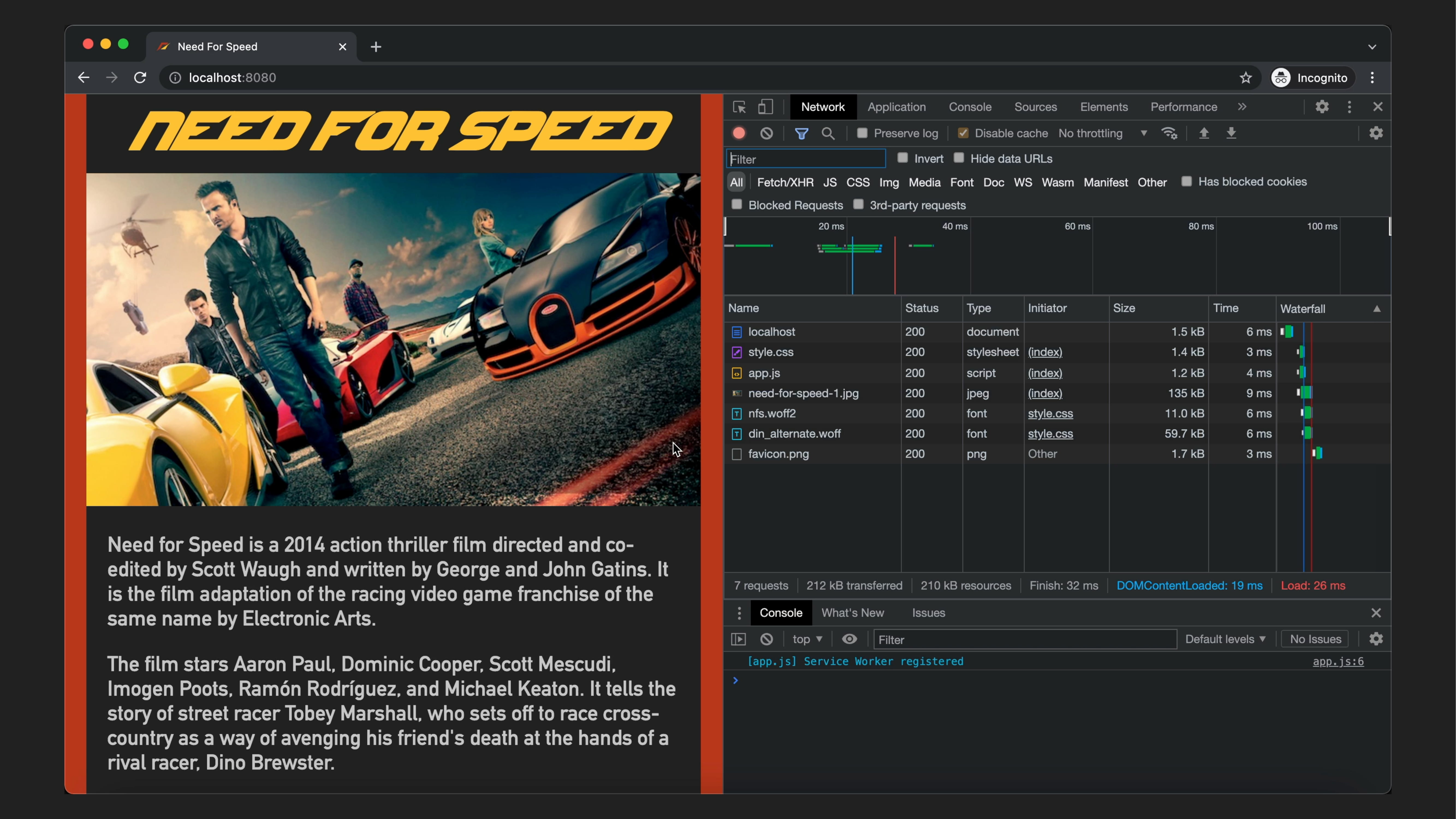Screen dimensions: 1456x819
Task: Open drawer three-dot menu beside Console
Action: coord(739,613)
